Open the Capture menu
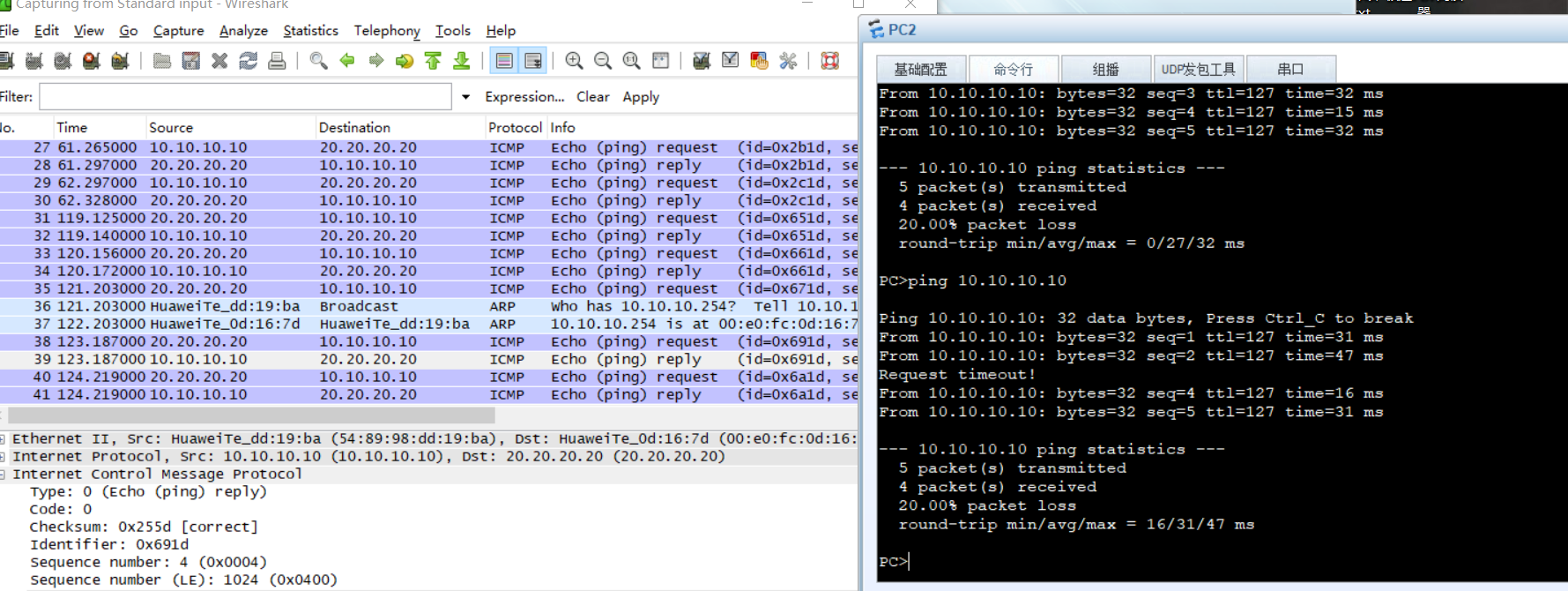Viewport: 1568px width, 591px height. 179,31
